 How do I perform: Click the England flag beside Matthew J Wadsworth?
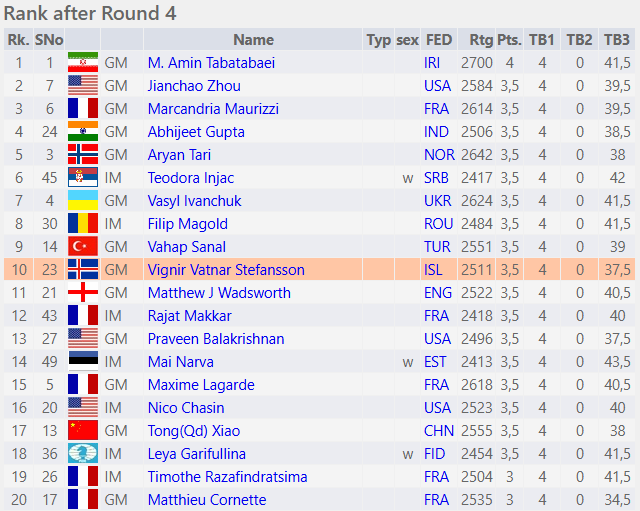[82, 292]
